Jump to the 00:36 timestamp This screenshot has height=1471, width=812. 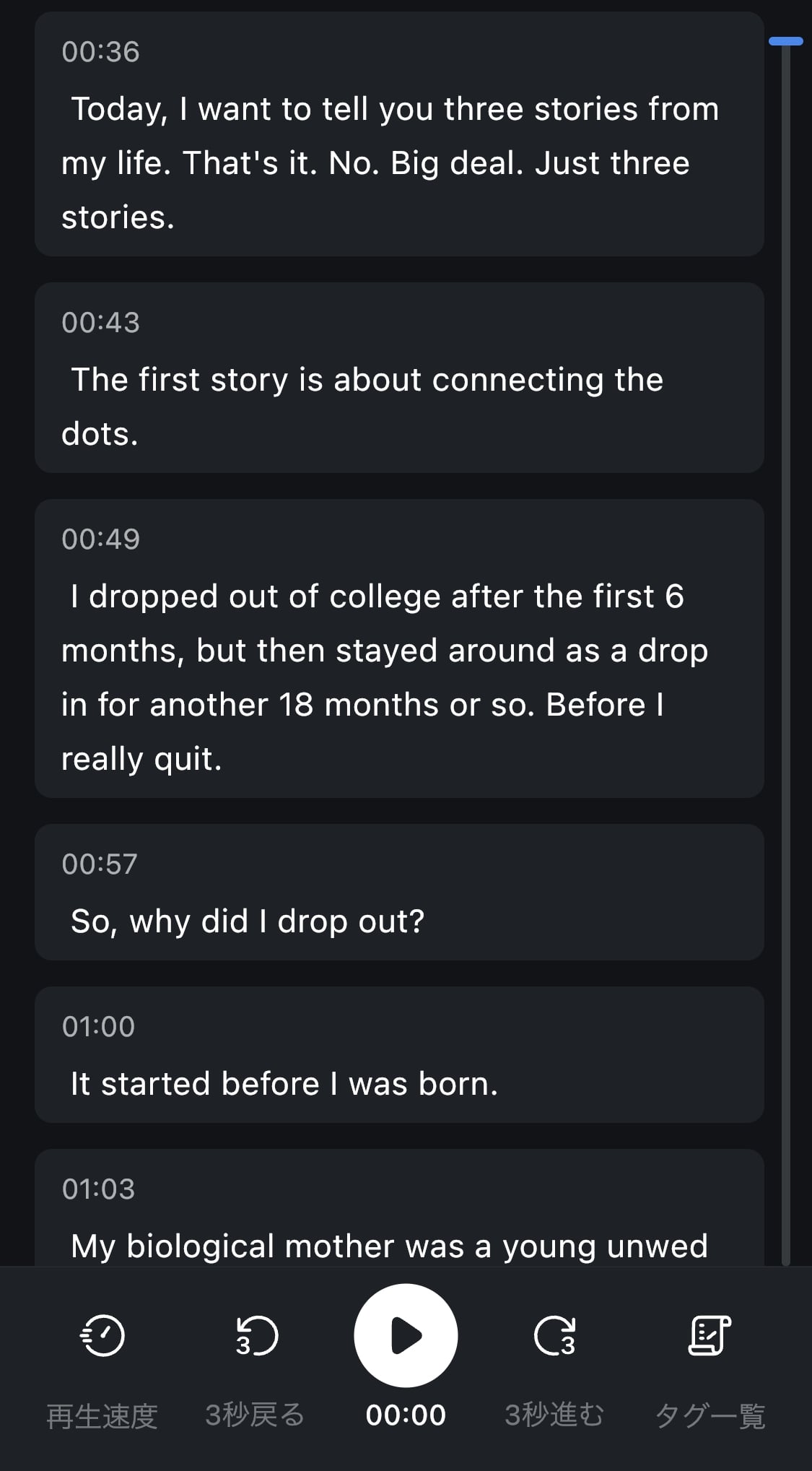[100, 52]
